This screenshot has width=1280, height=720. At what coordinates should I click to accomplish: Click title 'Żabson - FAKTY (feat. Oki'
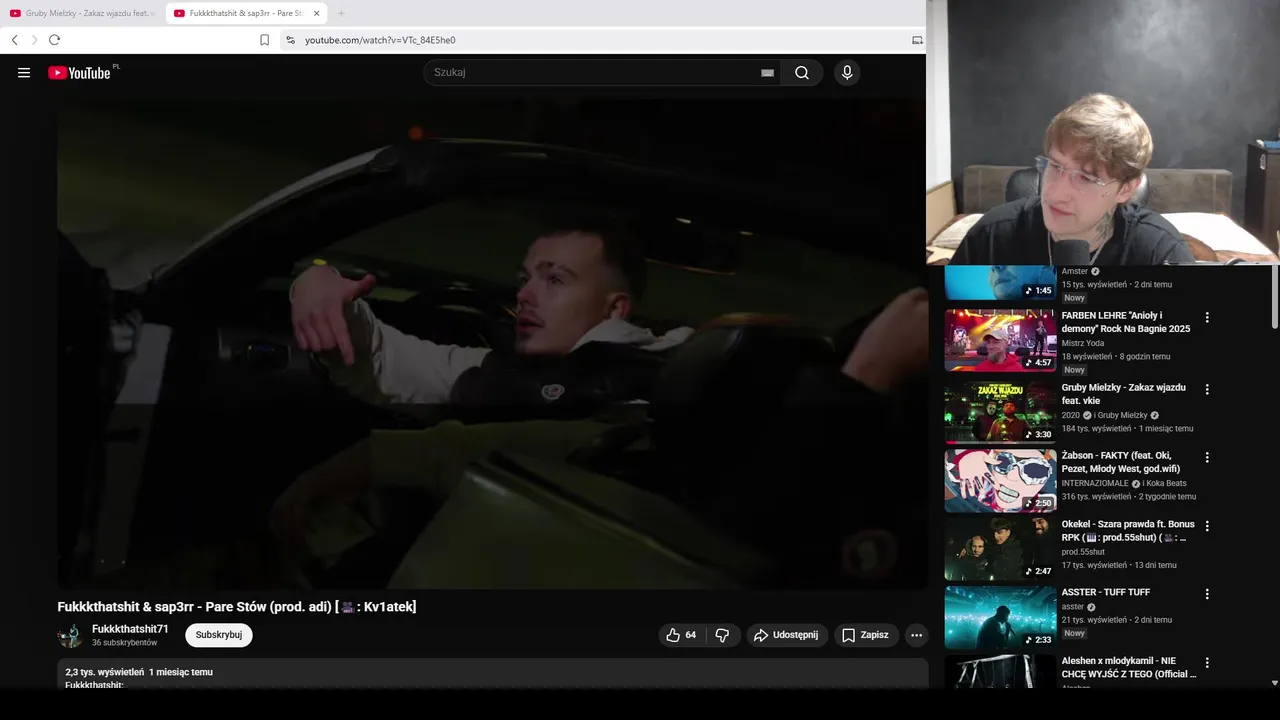click(1121, 462)
